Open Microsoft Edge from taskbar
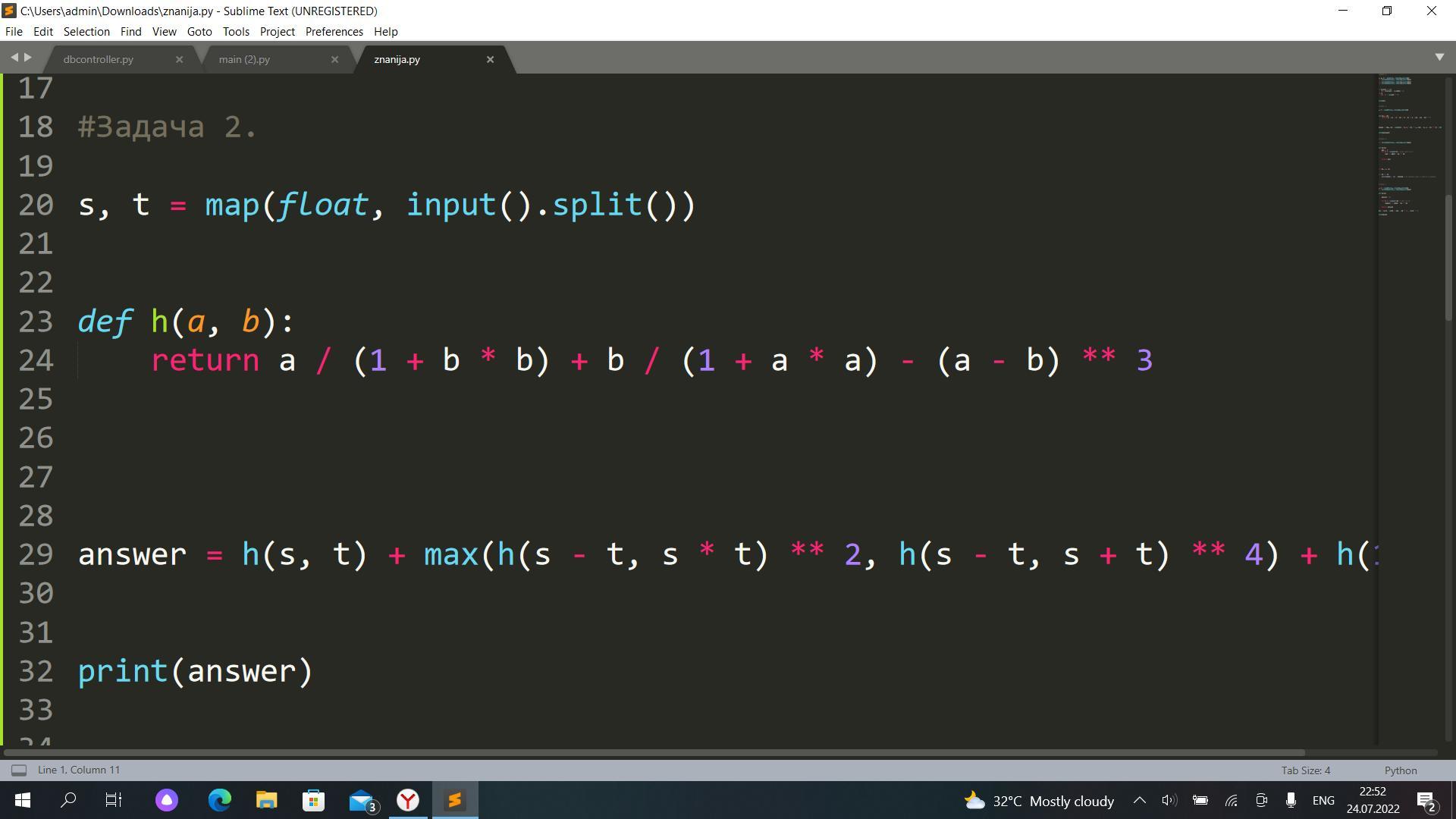 (220, 801)
